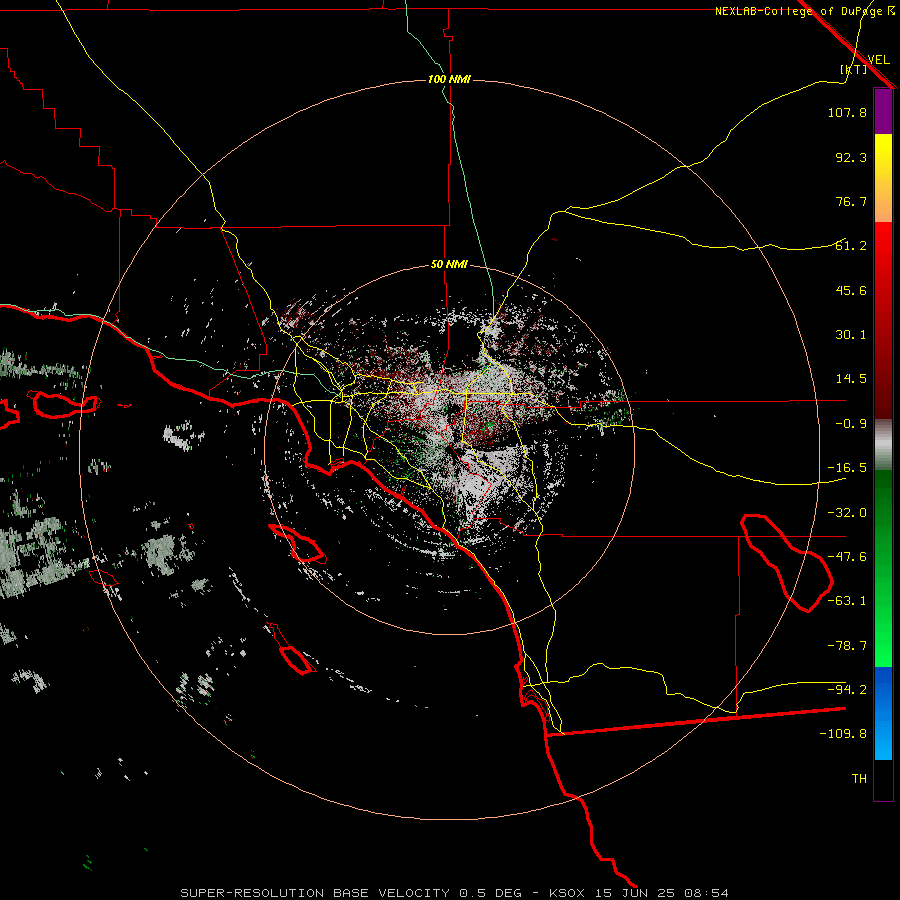Viewport: 900px width, 900px height.
Task: Select the 76.7 value on the velocity scale
Action: click(x=851, y=201)
